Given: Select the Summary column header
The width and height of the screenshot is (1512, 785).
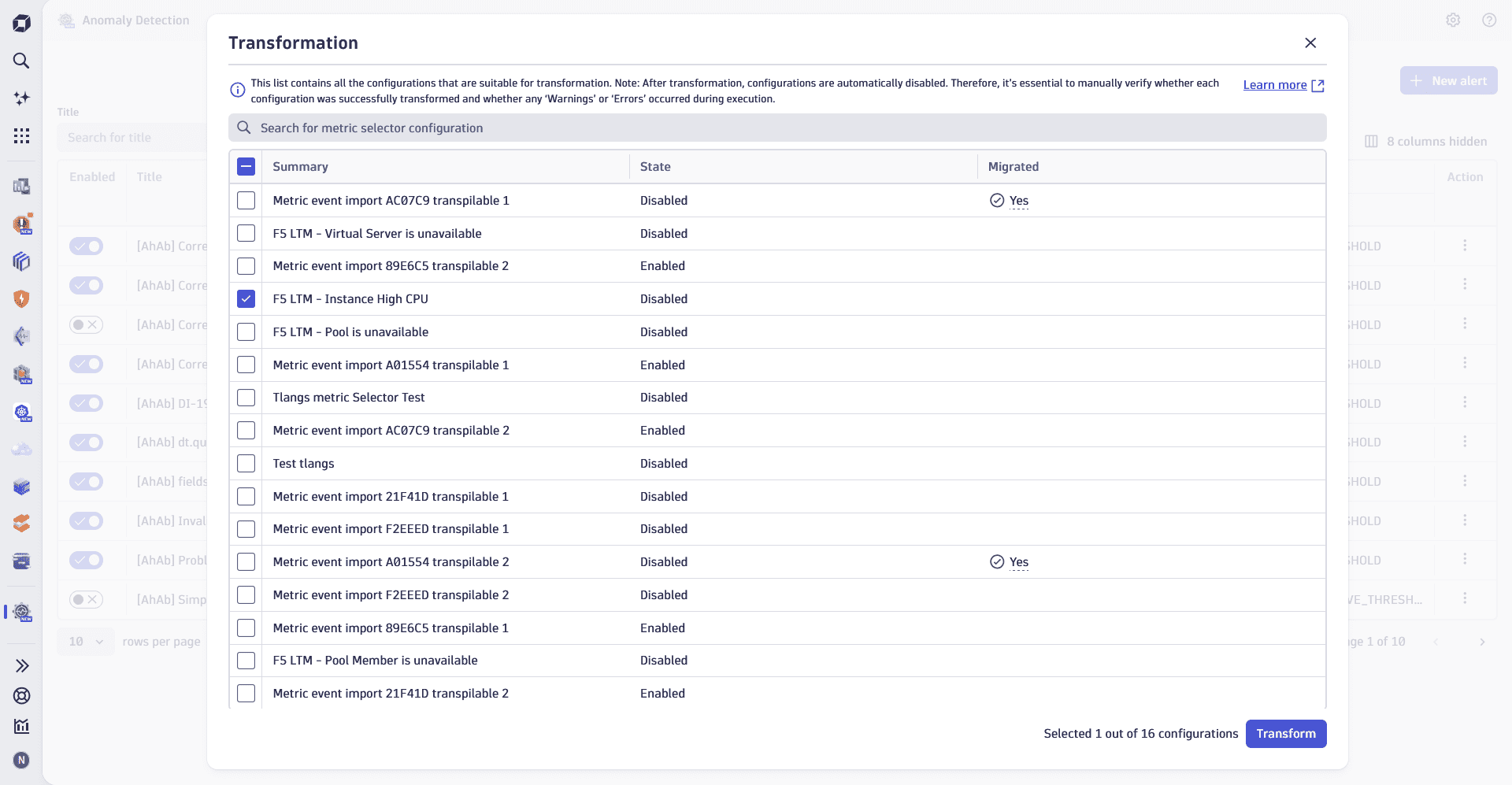Looking at the screenshot, I should click(301, 166).
